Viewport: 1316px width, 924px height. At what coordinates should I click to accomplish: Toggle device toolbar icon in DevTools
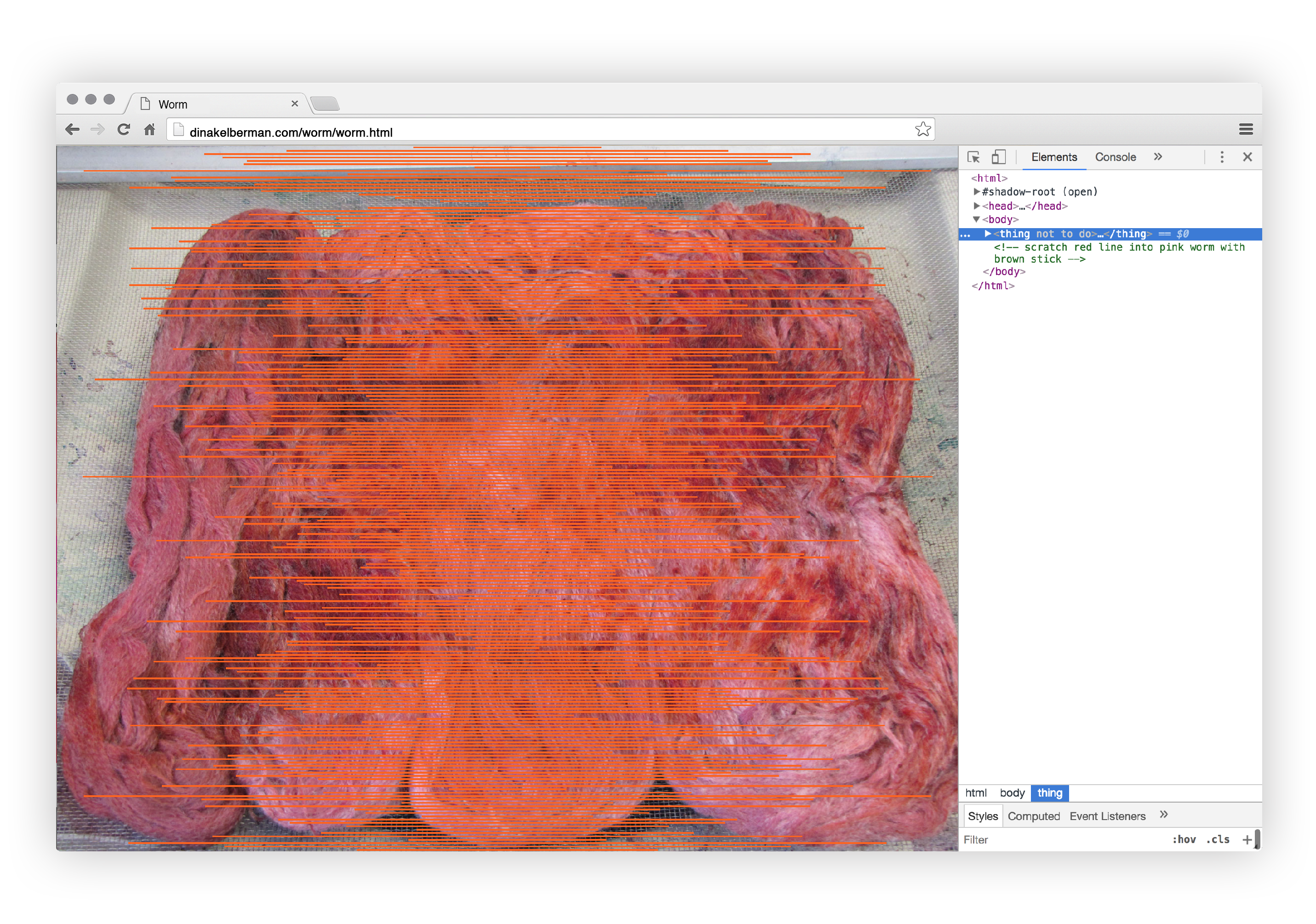(998, 157)
